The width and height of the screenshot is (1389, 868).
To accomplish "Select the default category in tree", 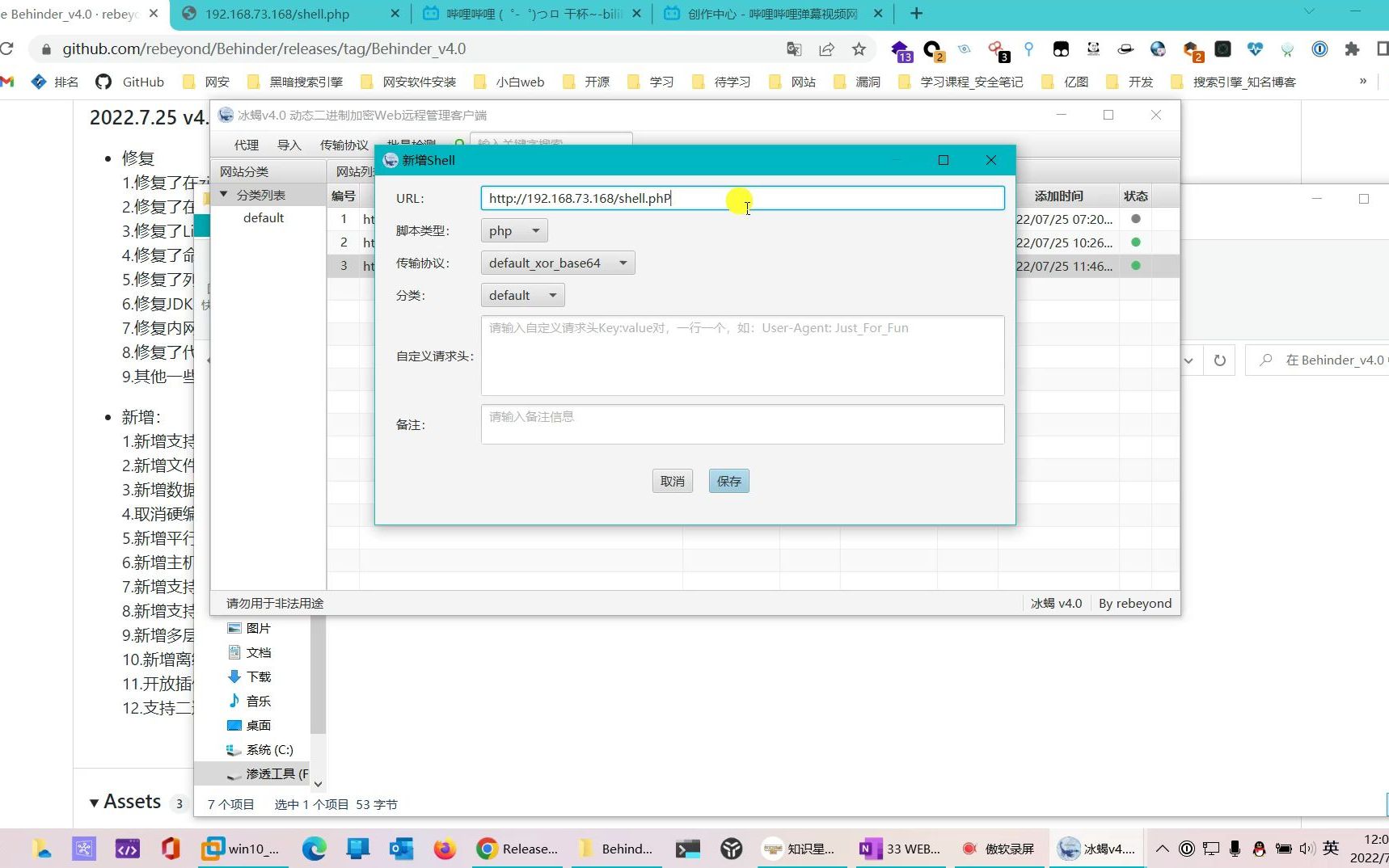I will (x=264, y=217).
